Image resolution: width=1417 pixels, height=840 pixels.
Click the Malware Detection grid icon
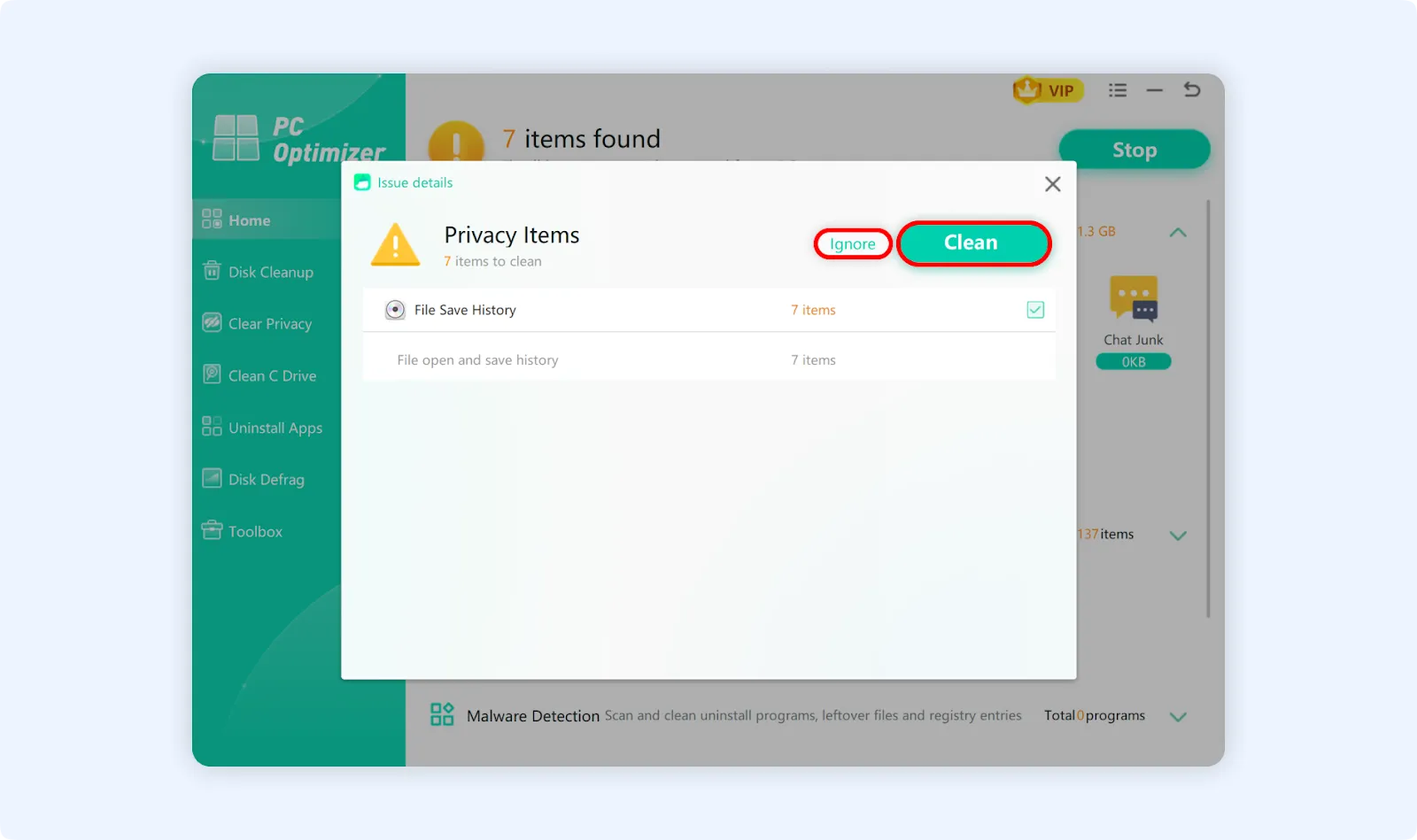441,714
